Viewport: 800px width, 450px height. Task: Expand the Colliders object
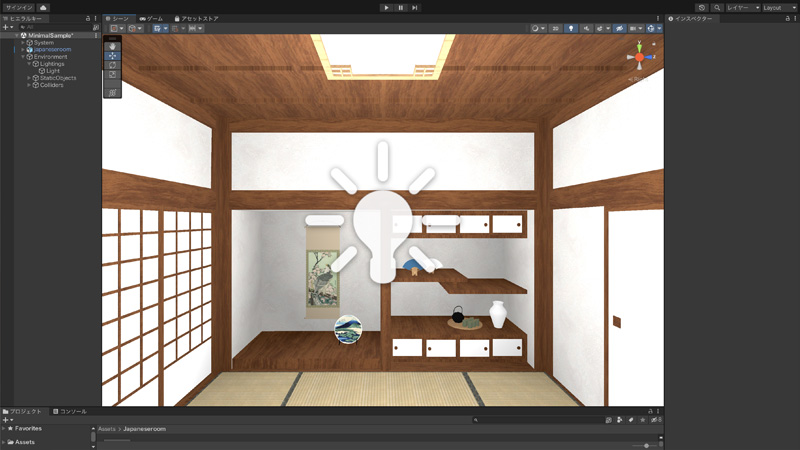(29, 85)
